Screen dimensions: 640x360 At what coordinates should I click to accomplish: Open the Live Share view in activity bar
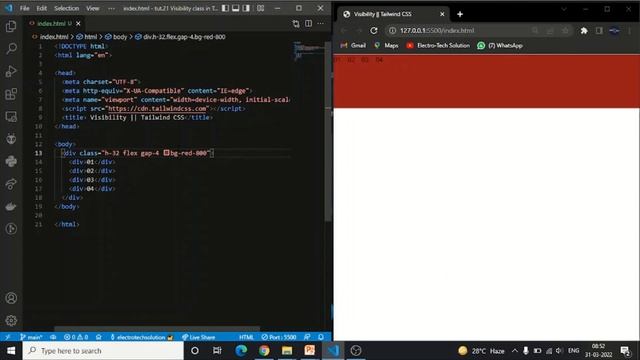[11, 184]
